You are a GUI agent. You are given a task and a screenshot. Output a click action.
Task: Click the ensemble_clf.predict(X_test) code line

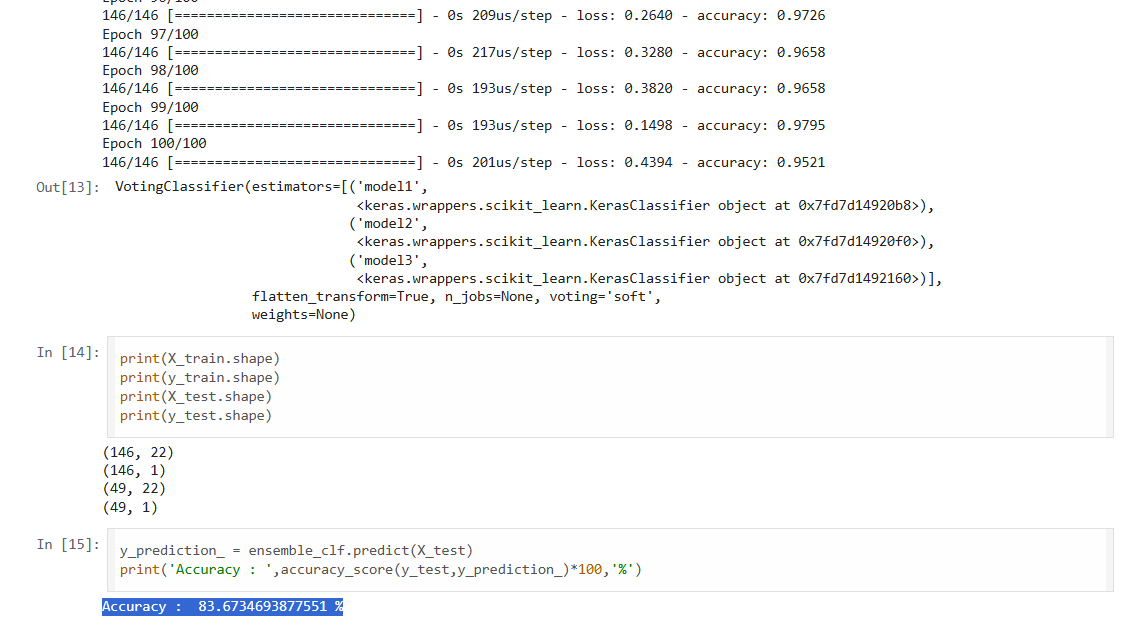tap(296, 551)
